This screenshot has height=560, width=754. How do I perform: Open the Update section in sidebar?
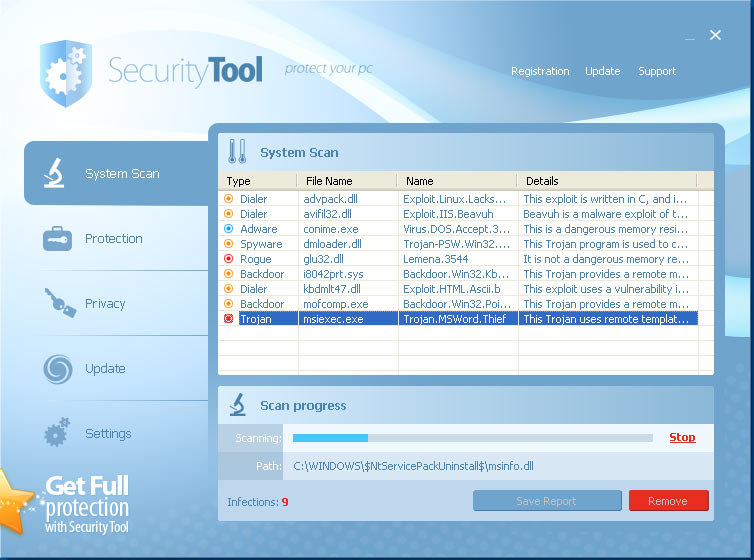tap(105, 369)
